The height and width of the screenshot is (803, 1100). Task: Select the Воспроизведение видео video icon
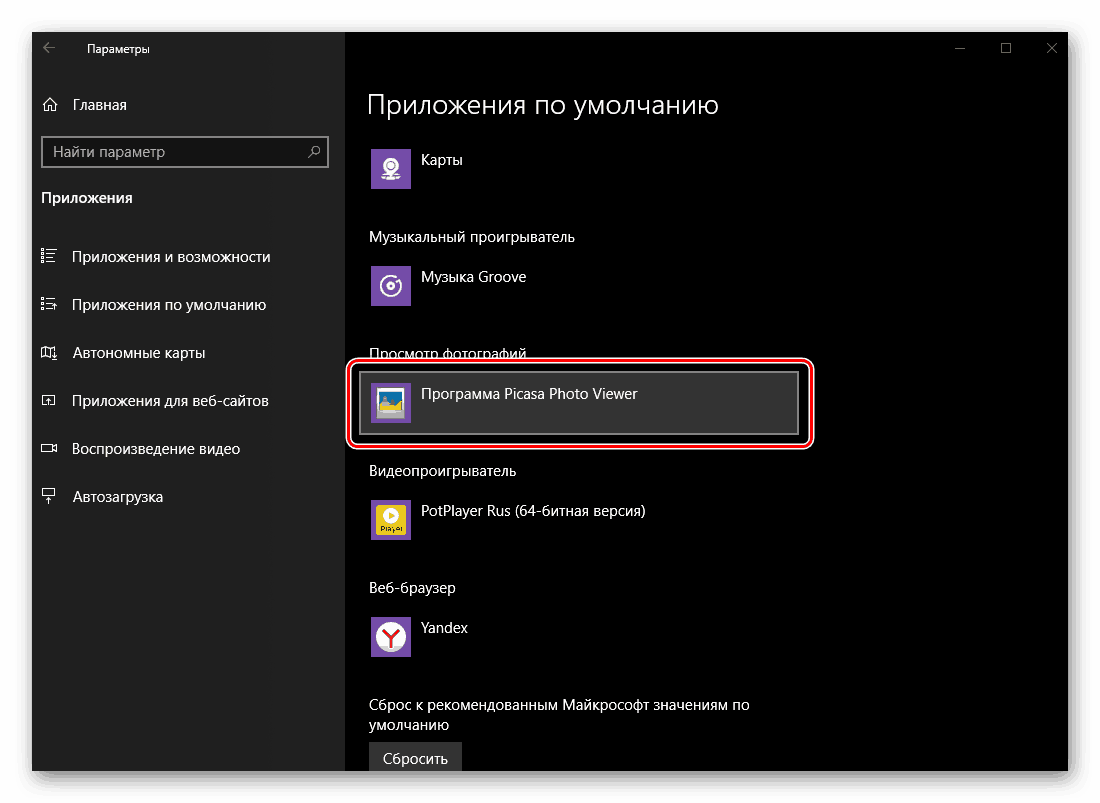pyautogui.click(x=49, y=448)
